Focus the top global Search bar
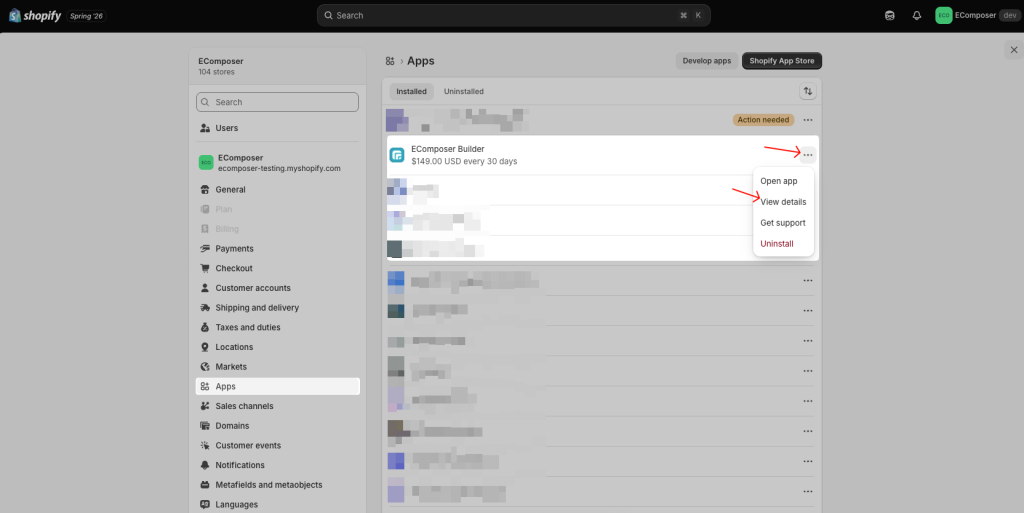Image resolution: width=1024 pixels, height=513 pixels. tap(513, 16)
